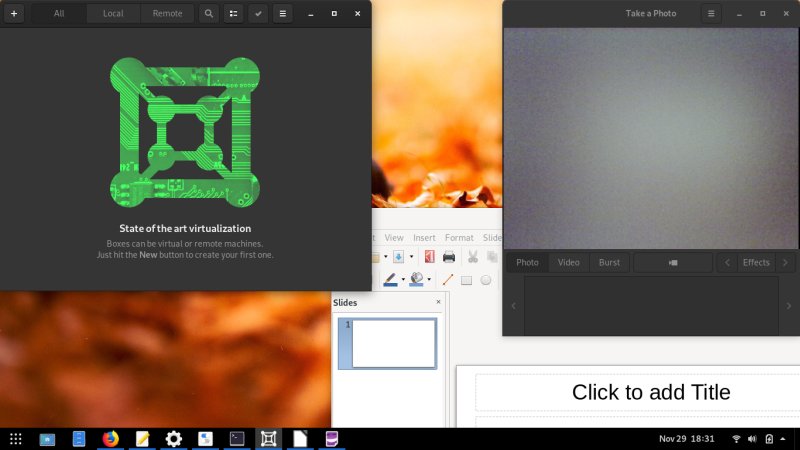This screenshot has height=450, width=800.
Task: Switch Cheese to Video mode
Action: tap(568, 263)
